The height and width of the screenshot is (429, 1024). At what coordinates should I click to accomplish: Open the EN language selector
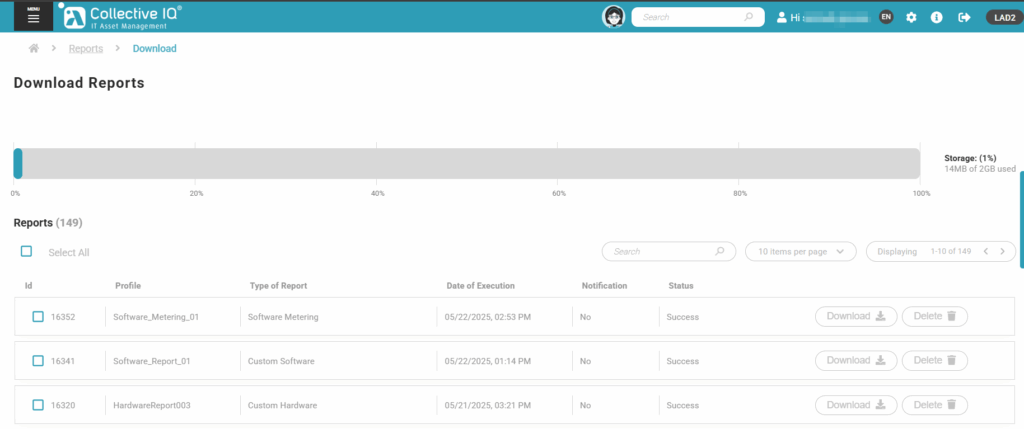pos(886,17)
